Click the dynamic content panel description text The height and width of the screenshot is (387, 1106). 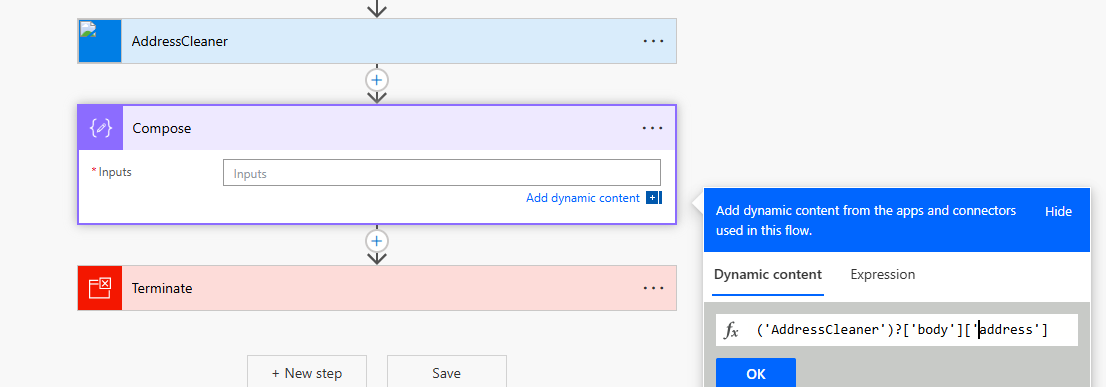(865, 221)
